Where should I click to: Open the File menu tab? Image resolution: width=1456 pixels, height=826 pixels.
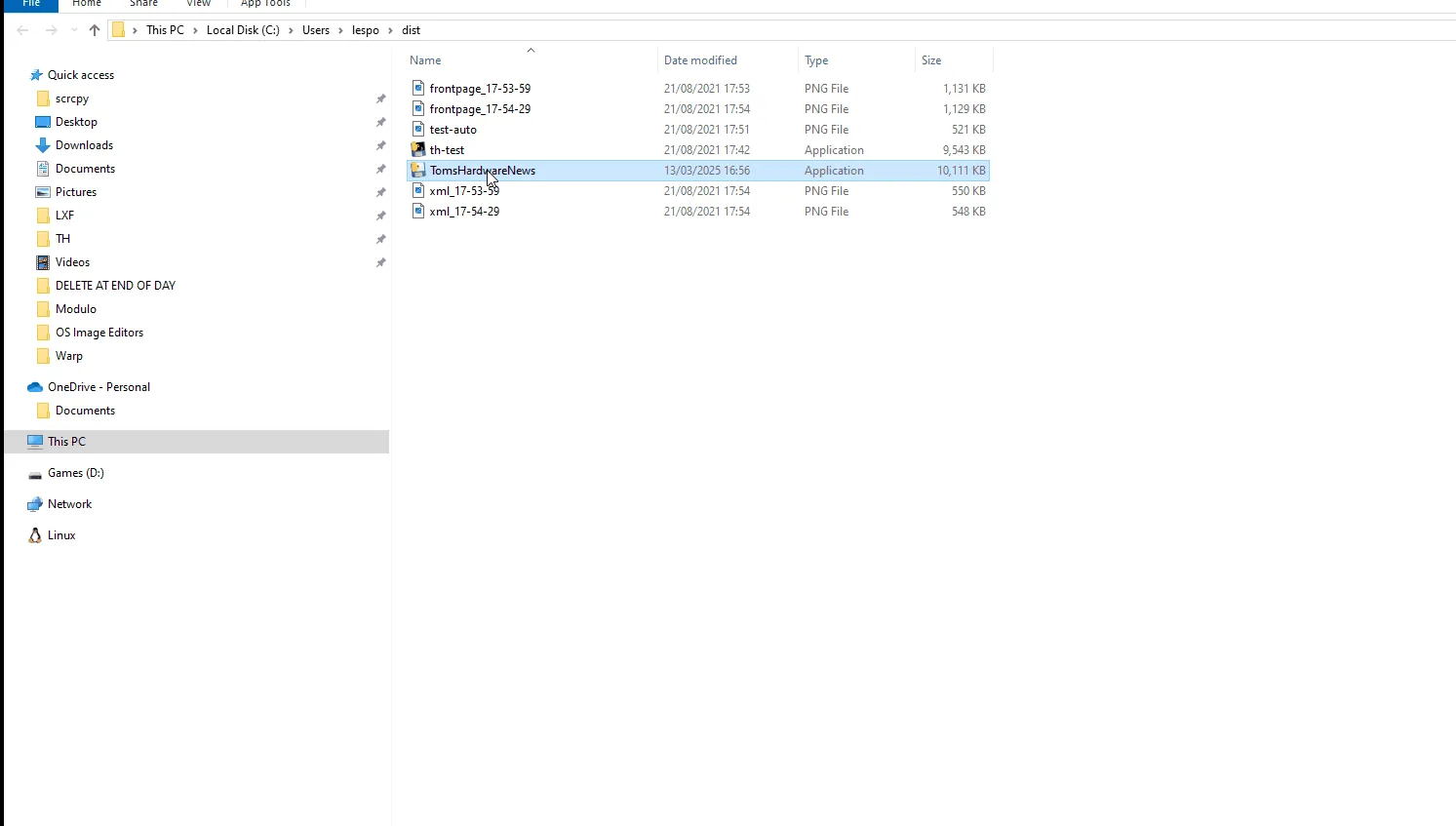[x=31, y=4]
